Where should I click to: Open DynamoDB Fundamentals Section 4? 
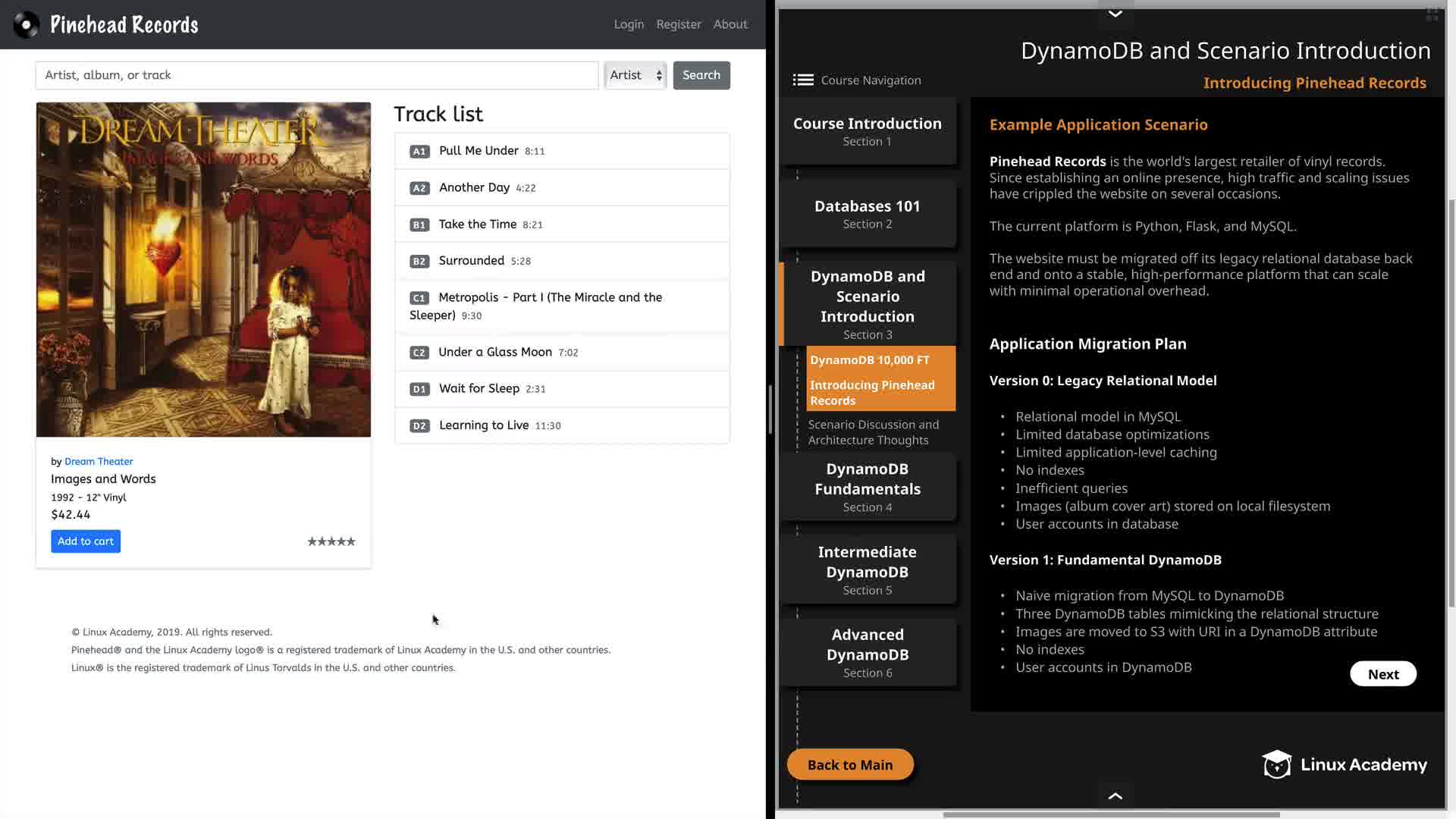pyautogui.click(x=868, y=487)
